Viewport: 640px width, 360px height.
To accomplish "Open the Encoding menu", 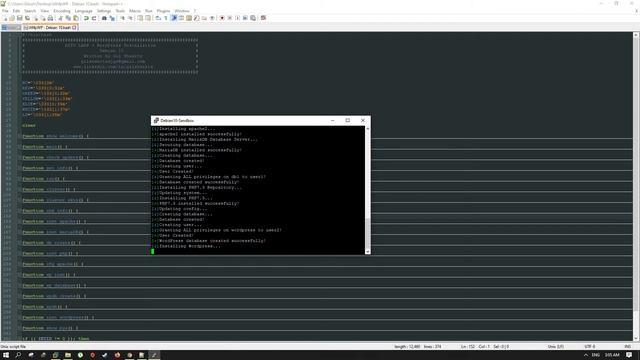I will pos(62,11).
